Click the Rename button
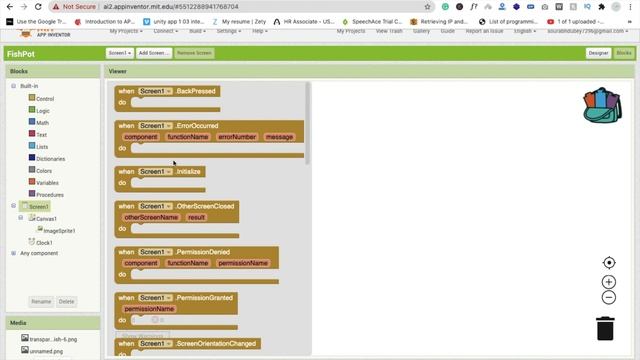Screen dimensions: 640x360 (41, 302)
